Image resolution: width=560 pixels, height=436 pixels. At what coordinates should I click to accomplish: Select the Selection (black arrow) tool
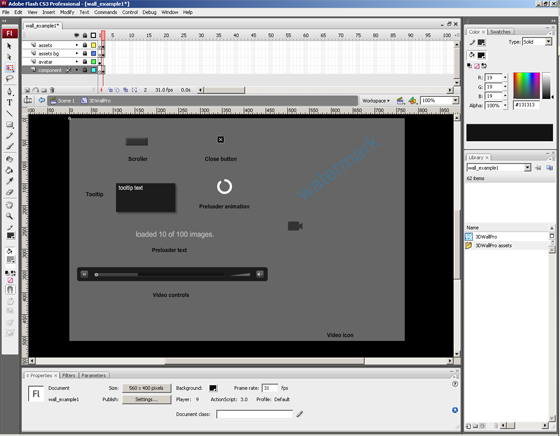(x=10, y=46)
